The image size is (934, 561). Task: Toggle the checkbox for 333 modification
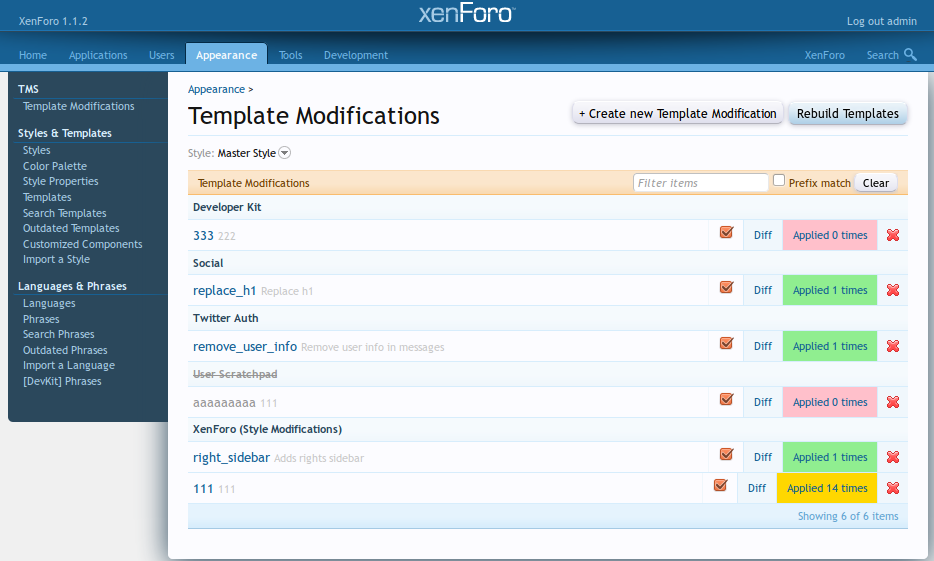727,233
